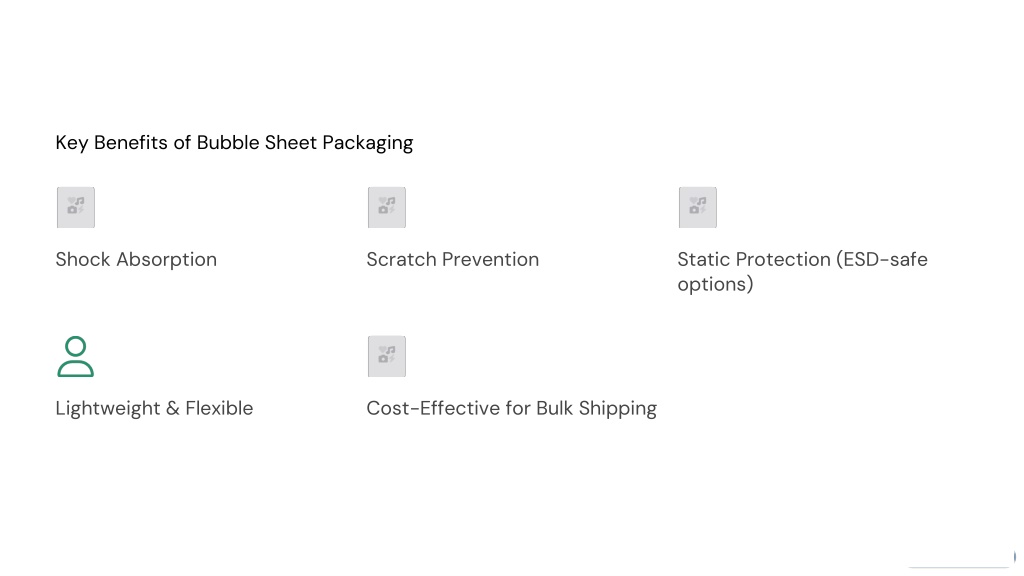Click the word 'Shipping' in the last benefit
Image resolution: width=1024 pixels, height=576 pixels.
(x=617, y=409)
